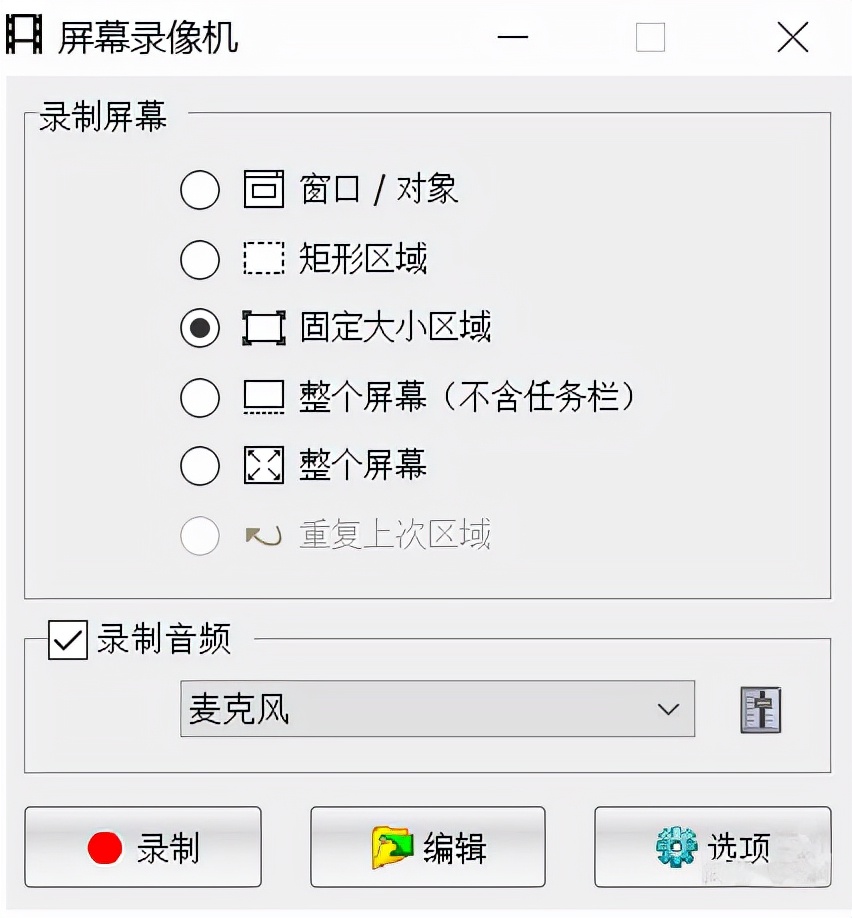Click the full screen arrows icon
Viewport: 852px width, 918px height.
[264, 465]
